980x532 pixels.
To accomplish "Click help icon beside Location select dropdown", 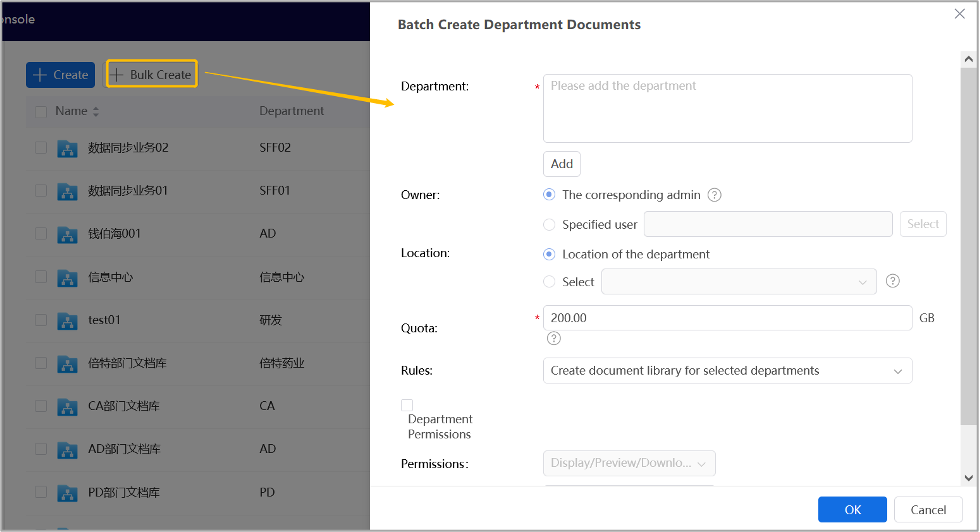I will click(893, 281).
